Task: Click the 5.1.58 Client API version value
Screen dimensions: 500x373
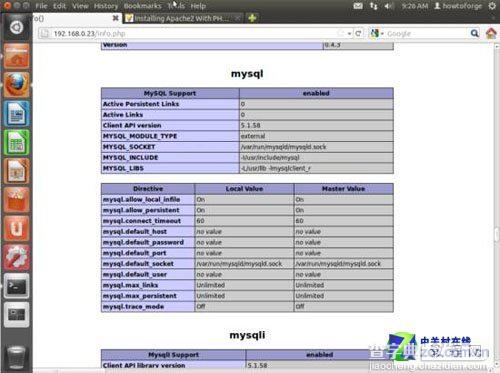Action: pos(250,125)
